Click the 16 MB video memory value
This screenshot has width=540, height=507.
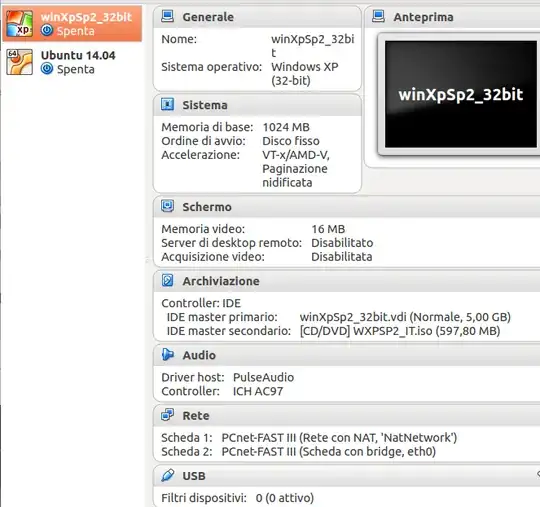pos(328,229)
